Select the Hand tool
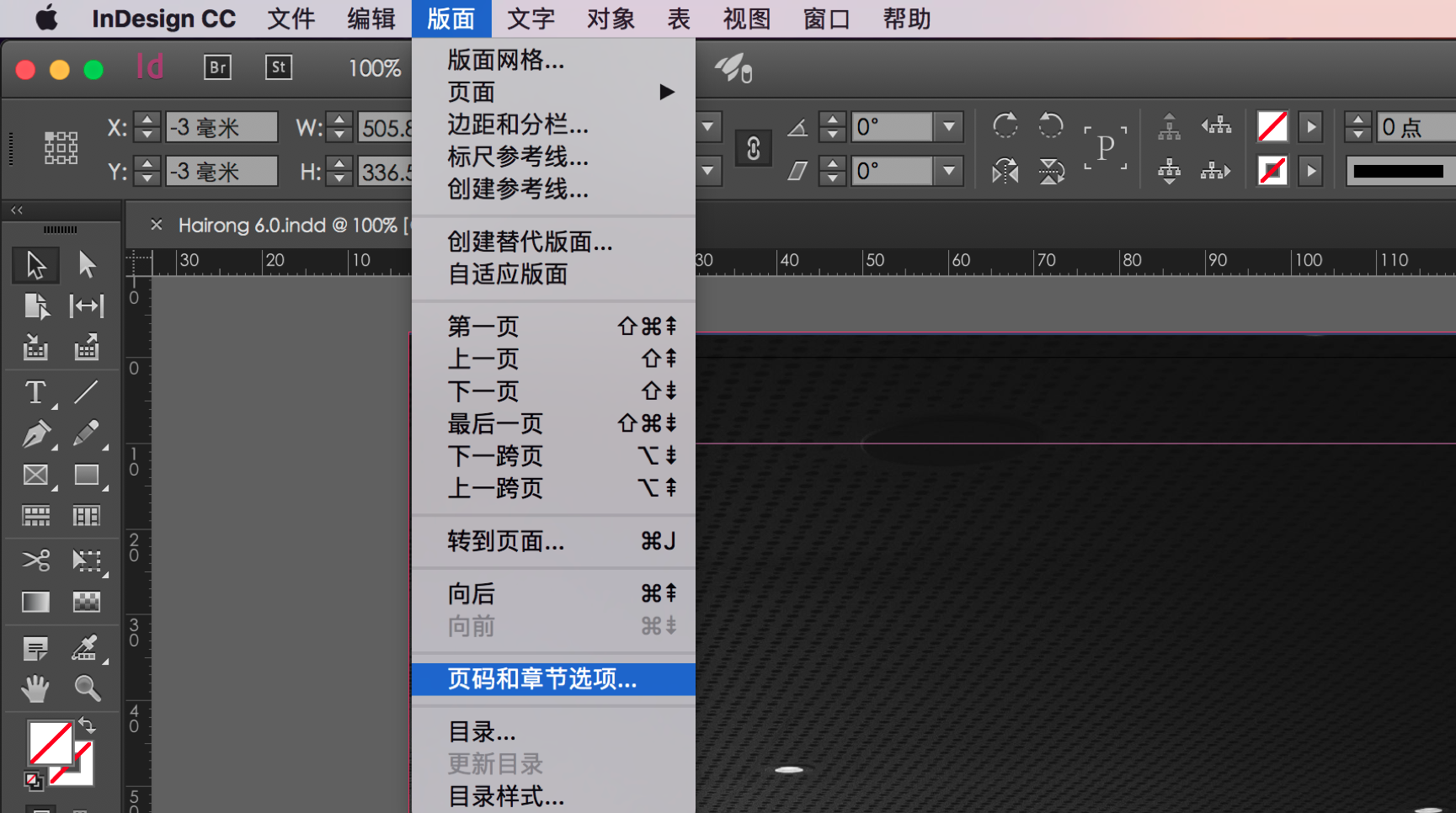Viewport: 1456px width, 813px height. pos(35,689)
